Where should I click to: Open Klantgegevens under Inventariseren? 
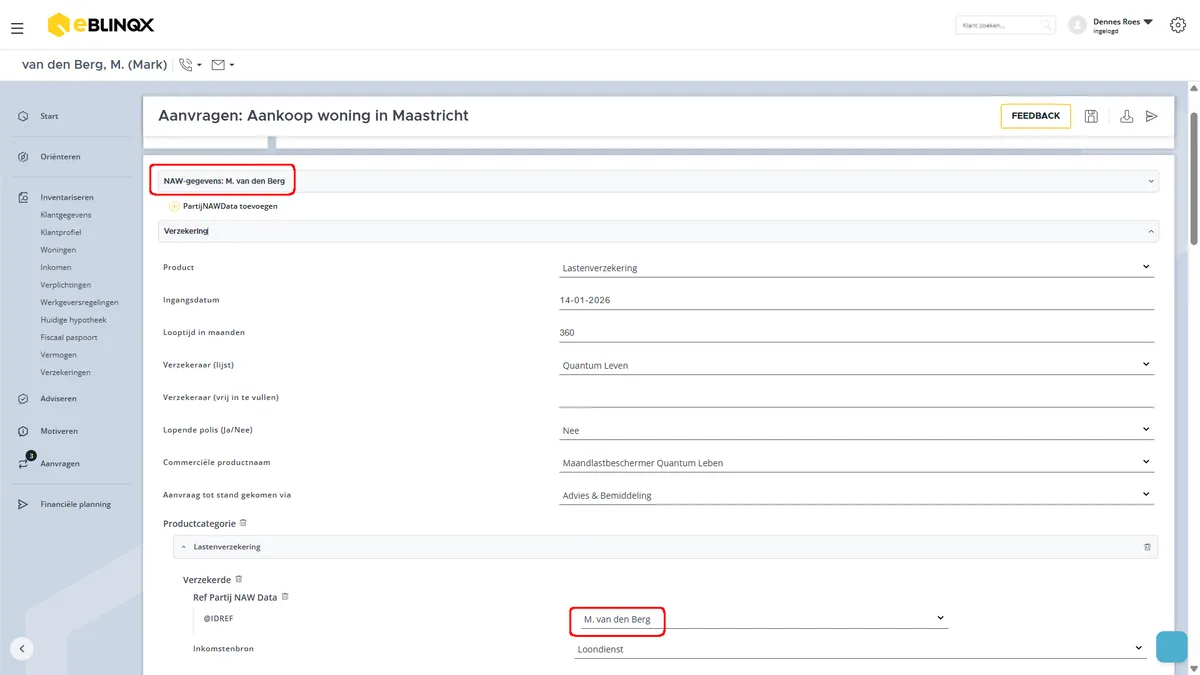[x=66, y=215]
